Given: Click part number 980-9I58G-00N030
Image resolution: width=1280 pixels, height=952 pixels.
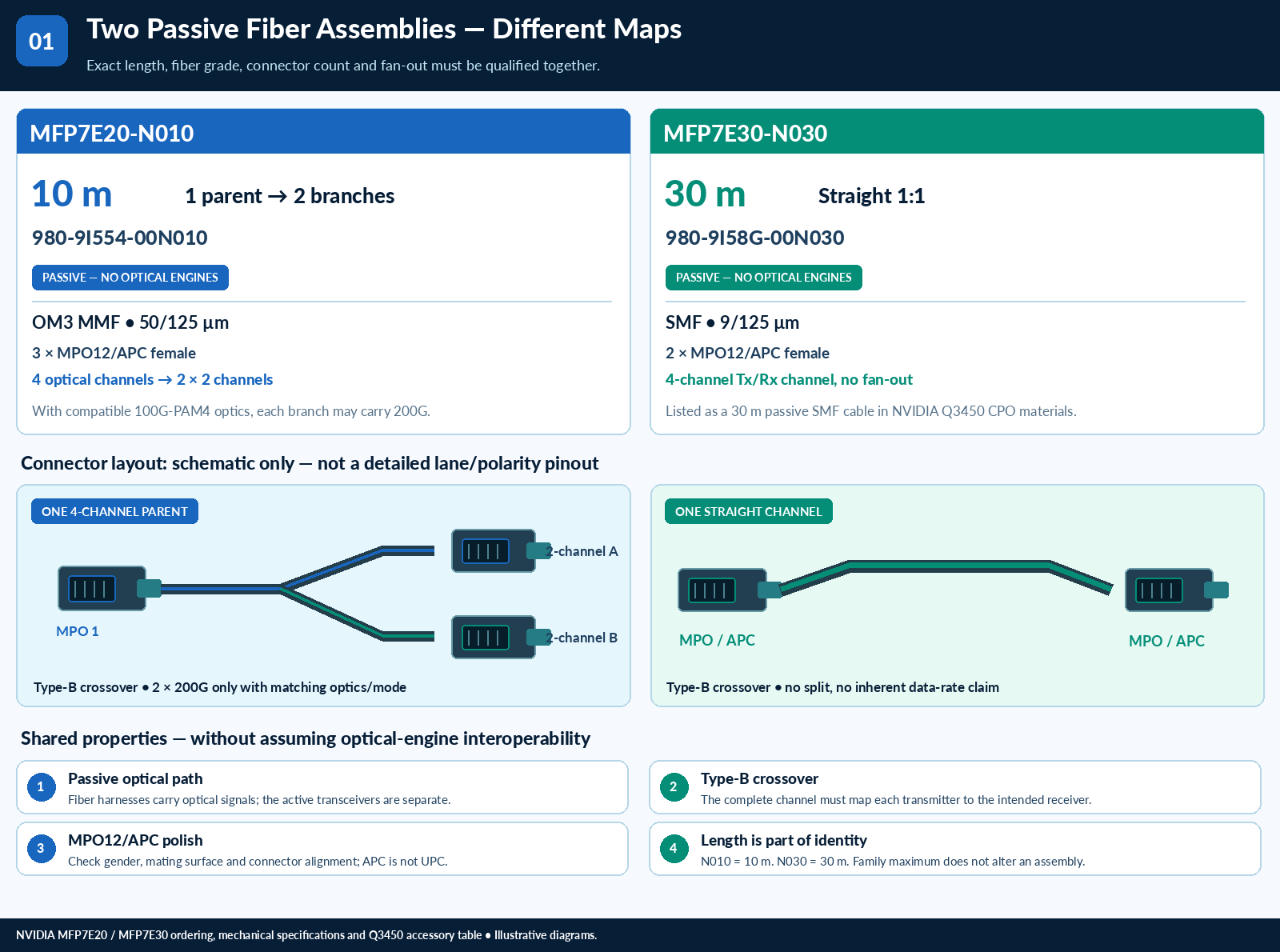Looking at the screenshot, I should [x=754, y=238].
